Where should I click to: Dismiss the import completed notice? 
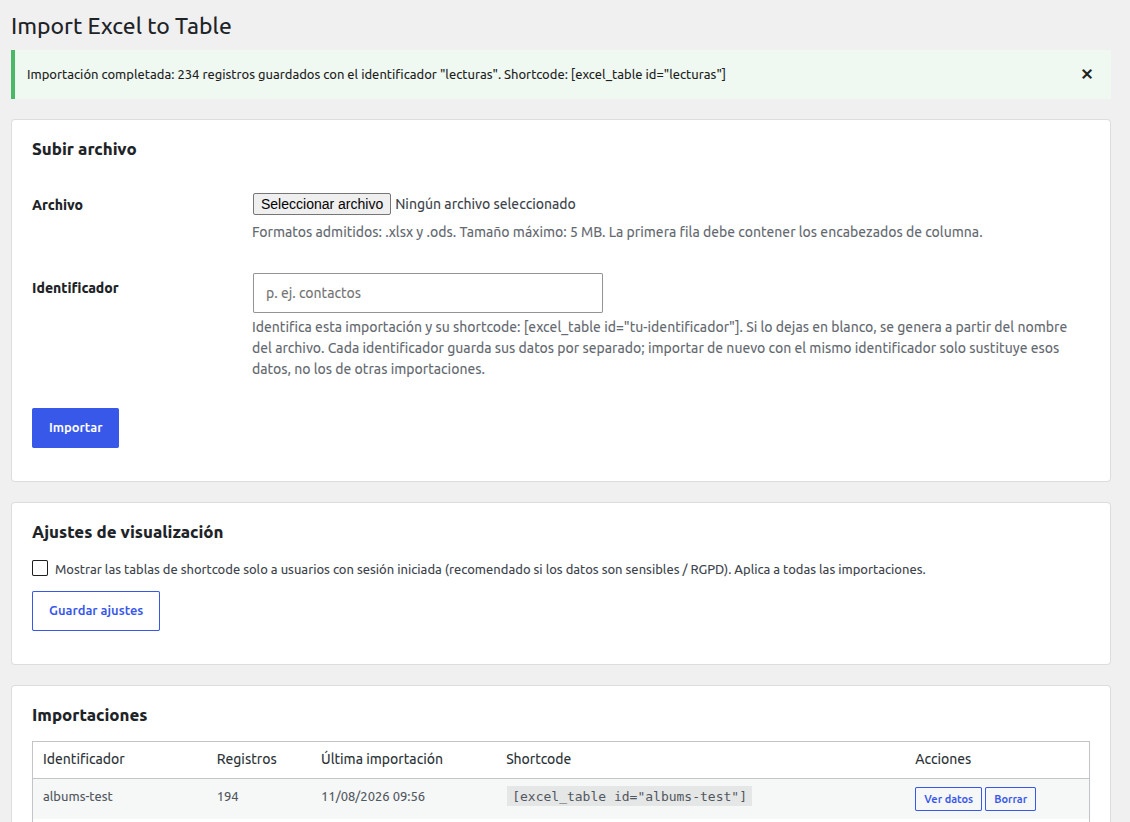(x=1087, y=74)
